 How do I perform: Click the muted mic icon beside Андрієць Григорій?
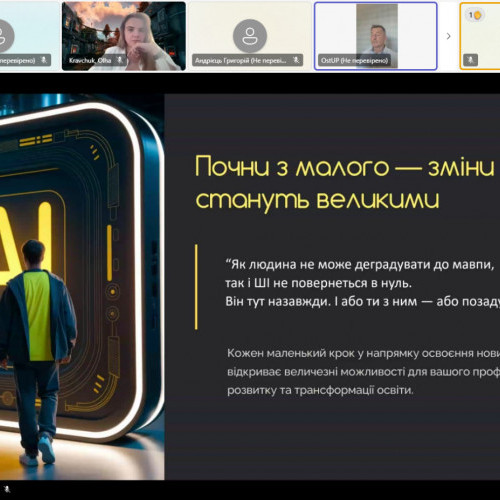click(x=296, y=60)
